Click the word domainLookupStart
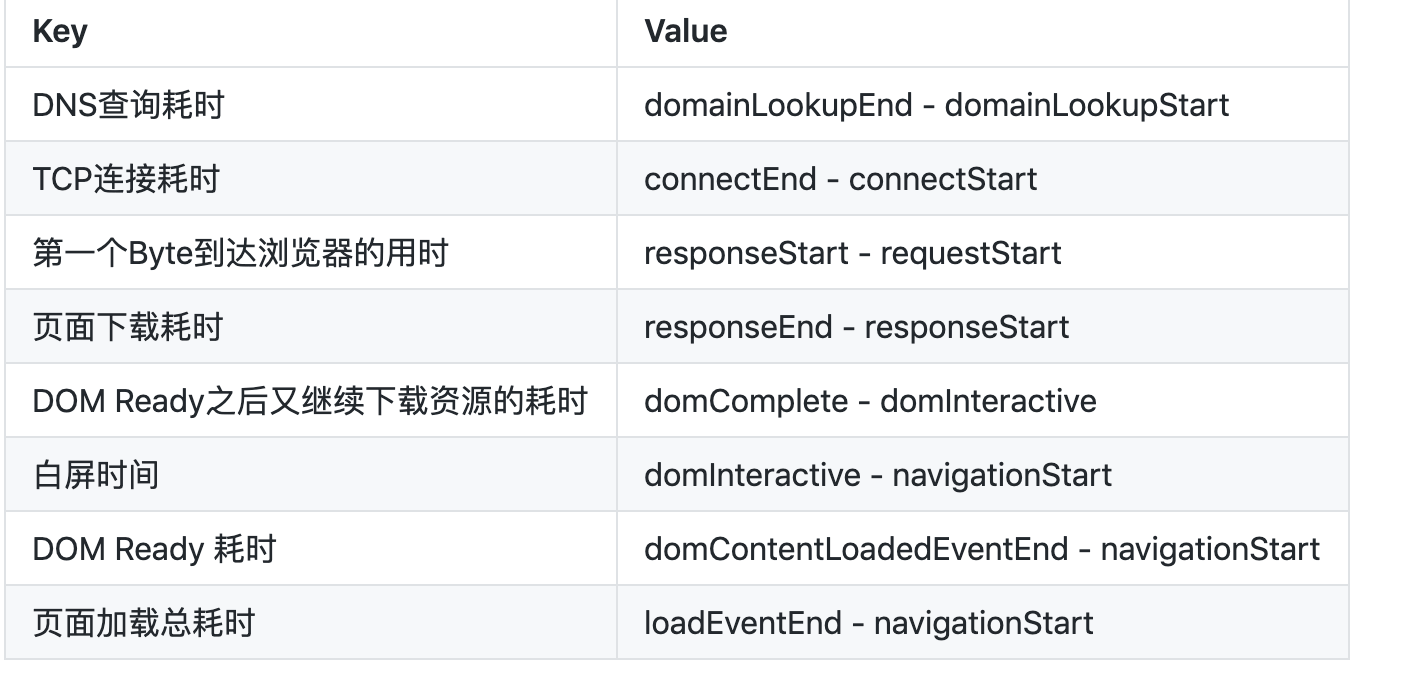This screenshot has width=1402, height=674. (1087, 104)
